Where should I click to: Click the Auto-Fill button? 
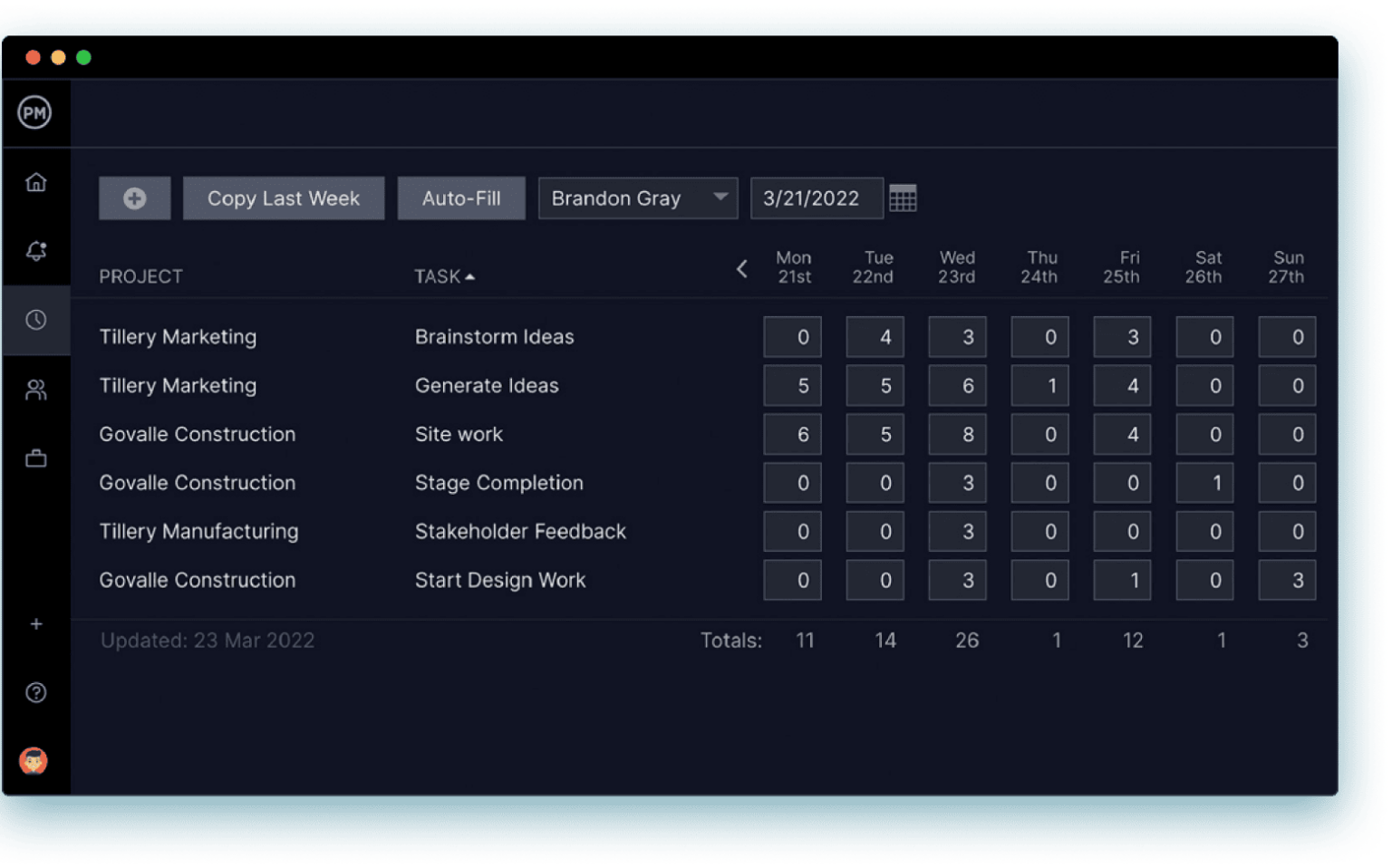coord(461,198)
